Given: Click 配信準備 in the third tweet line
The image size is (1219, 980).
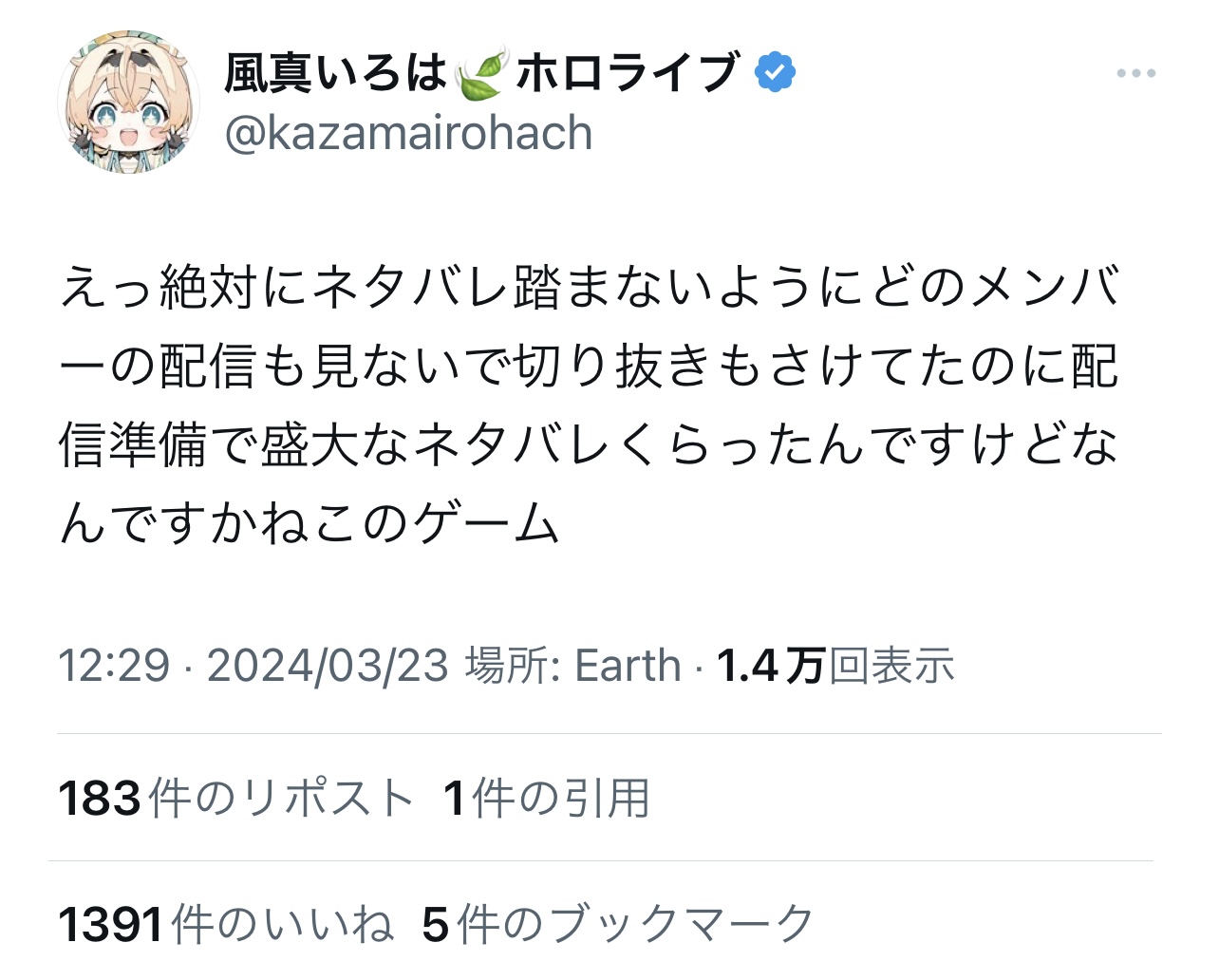Looking at the screenshot, I should point(133,444).
